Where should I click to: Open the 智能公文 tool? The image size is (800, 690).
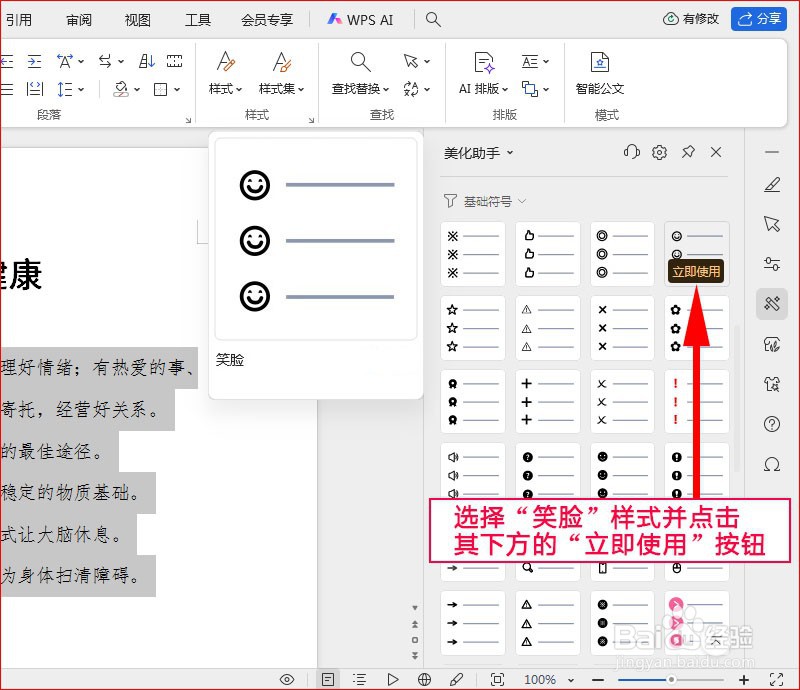[600, 75]
